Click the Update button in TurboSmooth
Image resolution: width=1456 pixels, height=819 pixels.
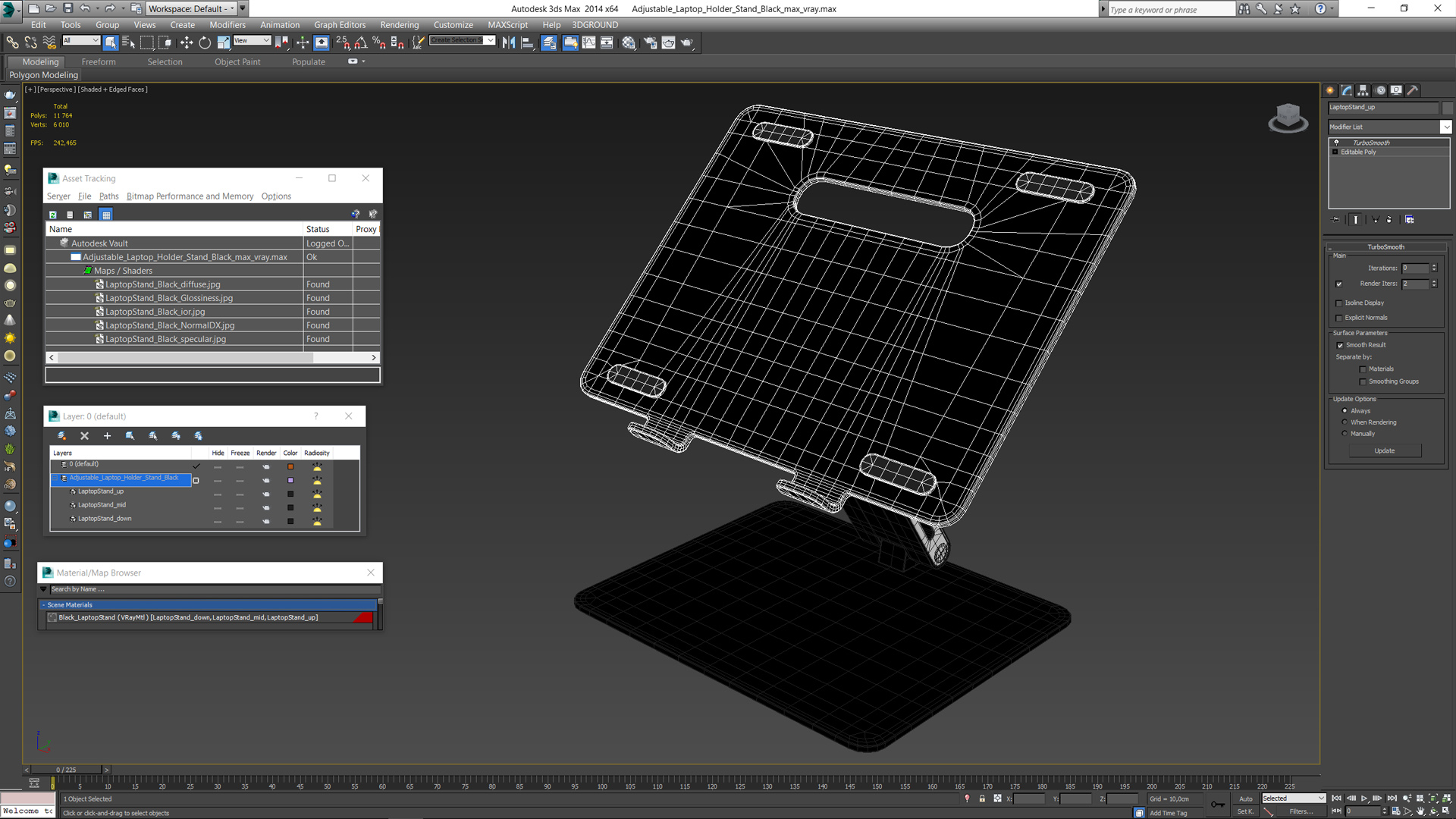tap(1385, 451)
